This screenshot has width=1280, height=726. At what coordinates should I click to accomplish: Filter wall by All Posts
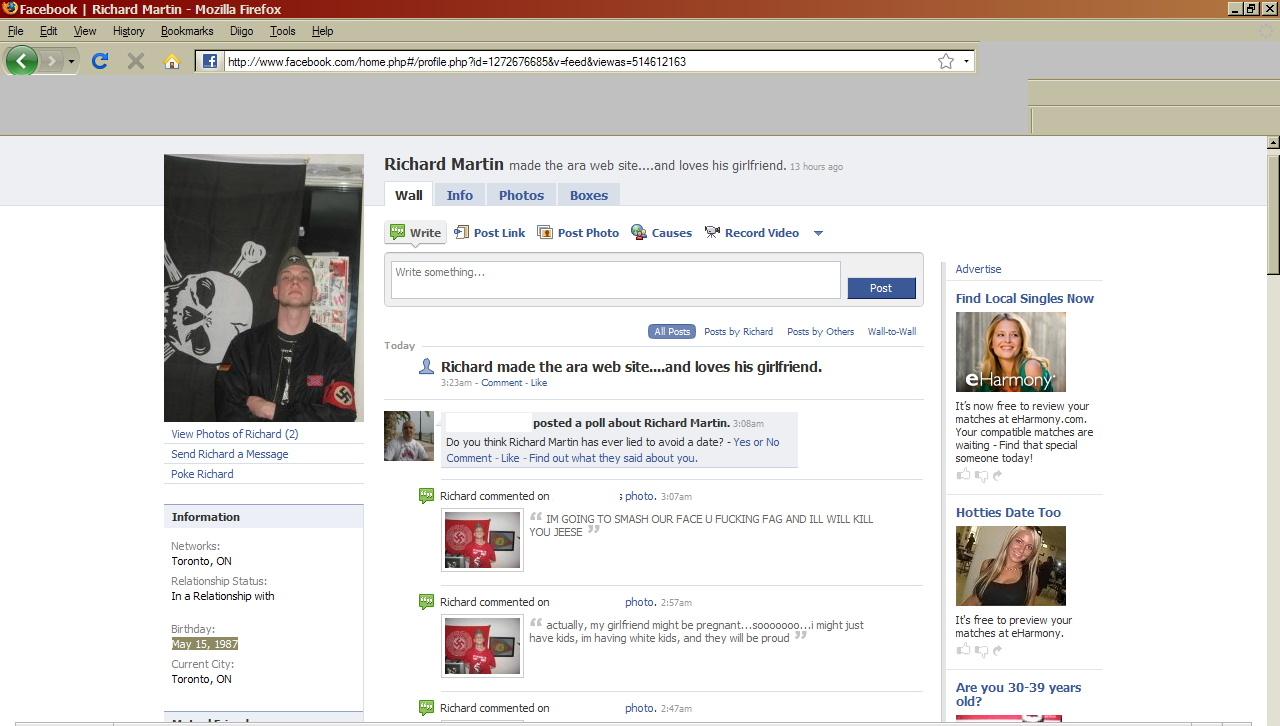(x=672, y=331)
